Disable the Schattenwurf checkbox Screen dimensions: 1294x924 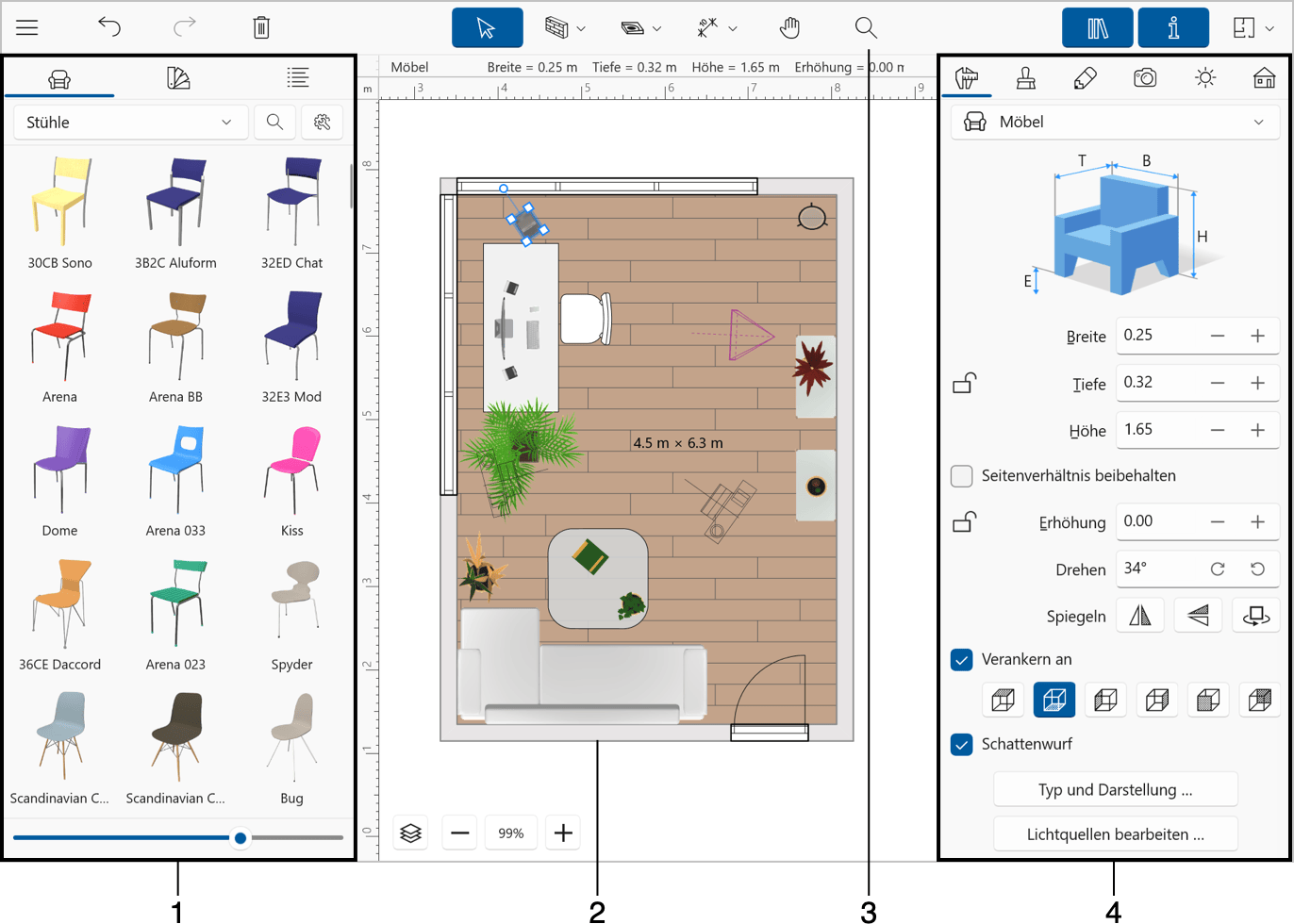tap(961, 744)
